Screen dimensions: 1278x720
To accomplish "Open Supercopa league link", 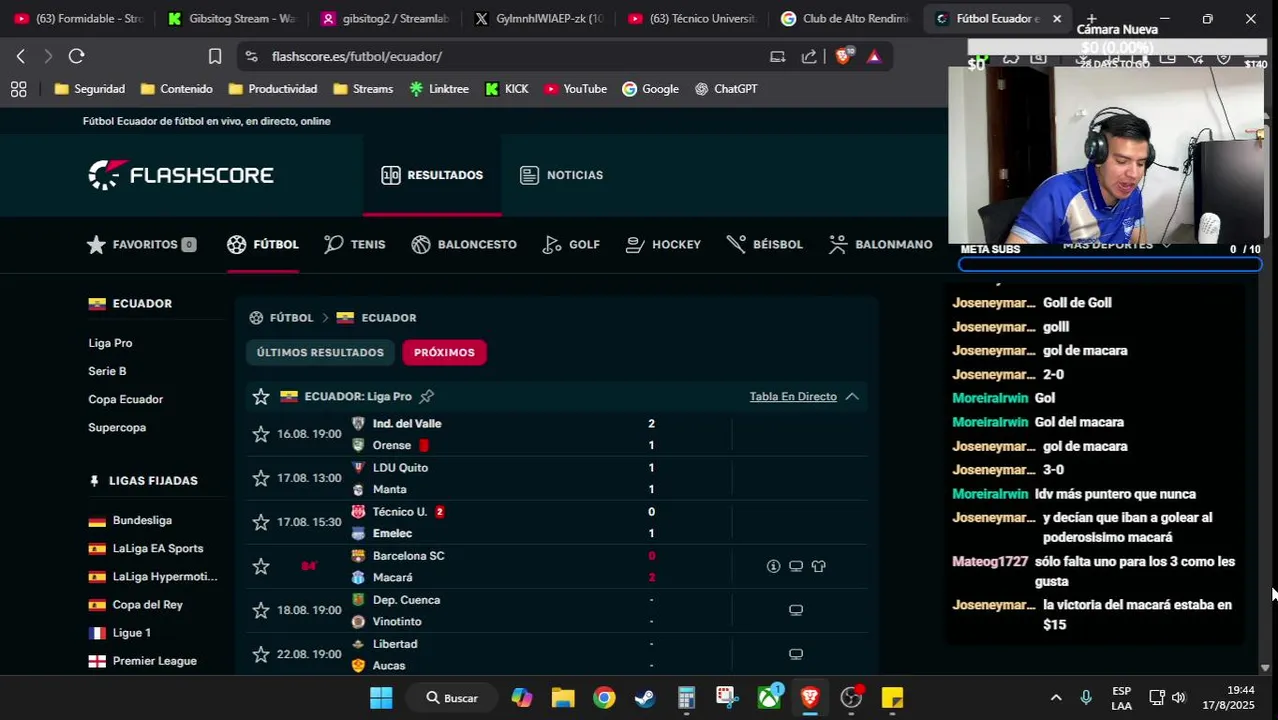I will pos(117,427).
